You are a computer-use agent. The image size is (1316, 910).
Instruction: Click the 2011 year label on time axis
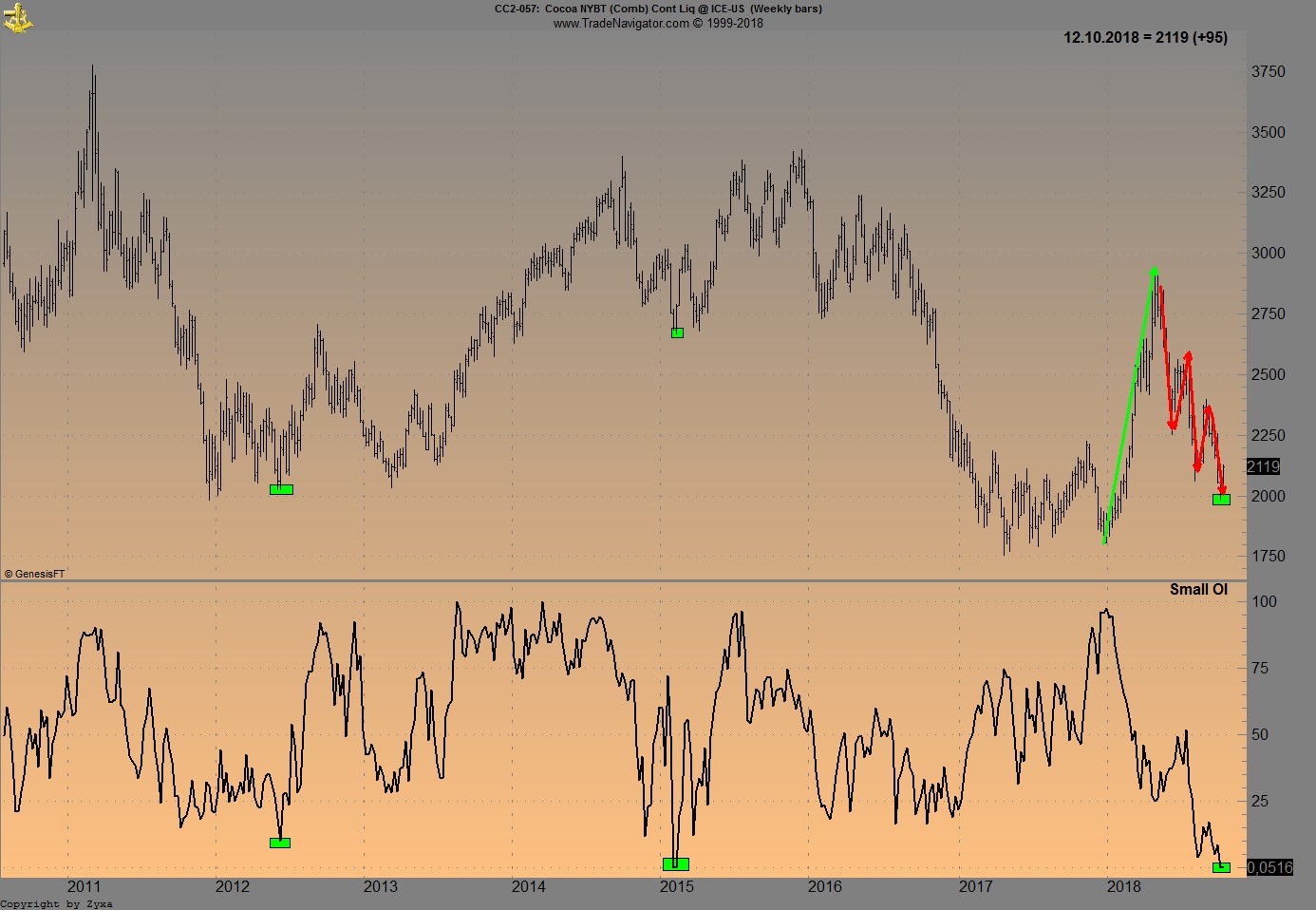pos(85,886)
